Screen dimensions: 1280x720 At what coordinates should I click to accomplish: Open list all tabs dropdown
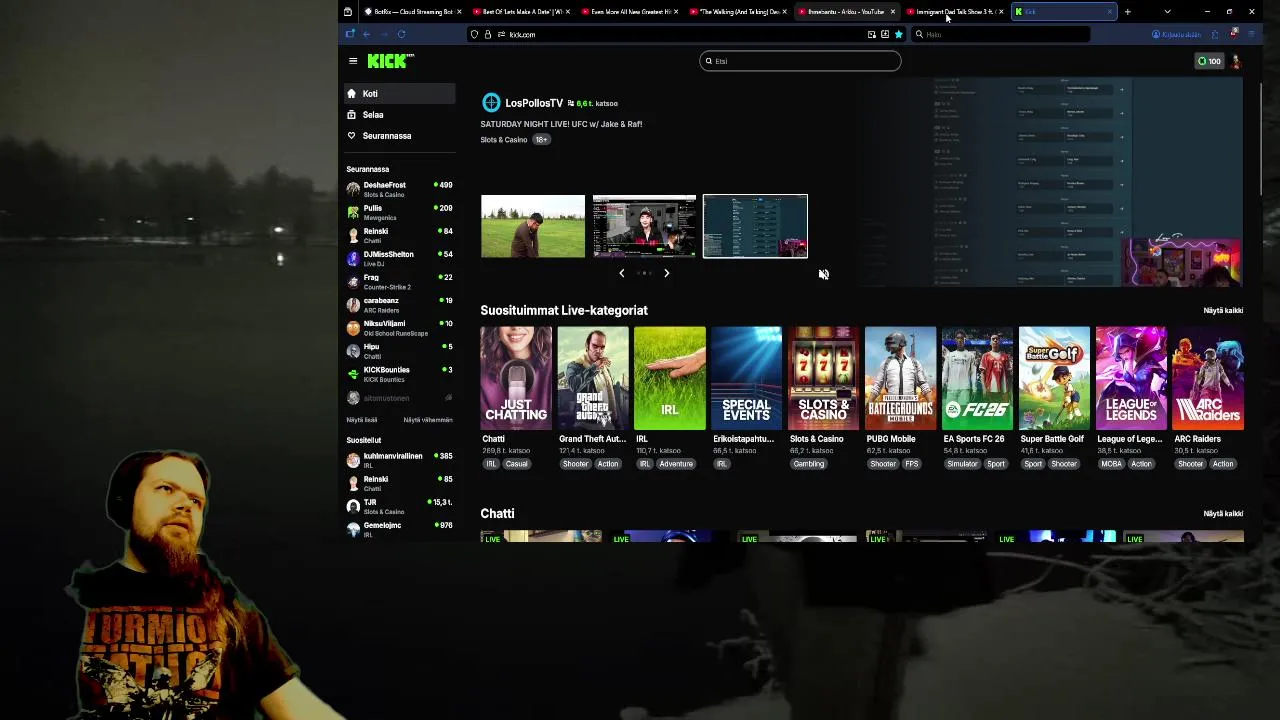[1167, 12]
